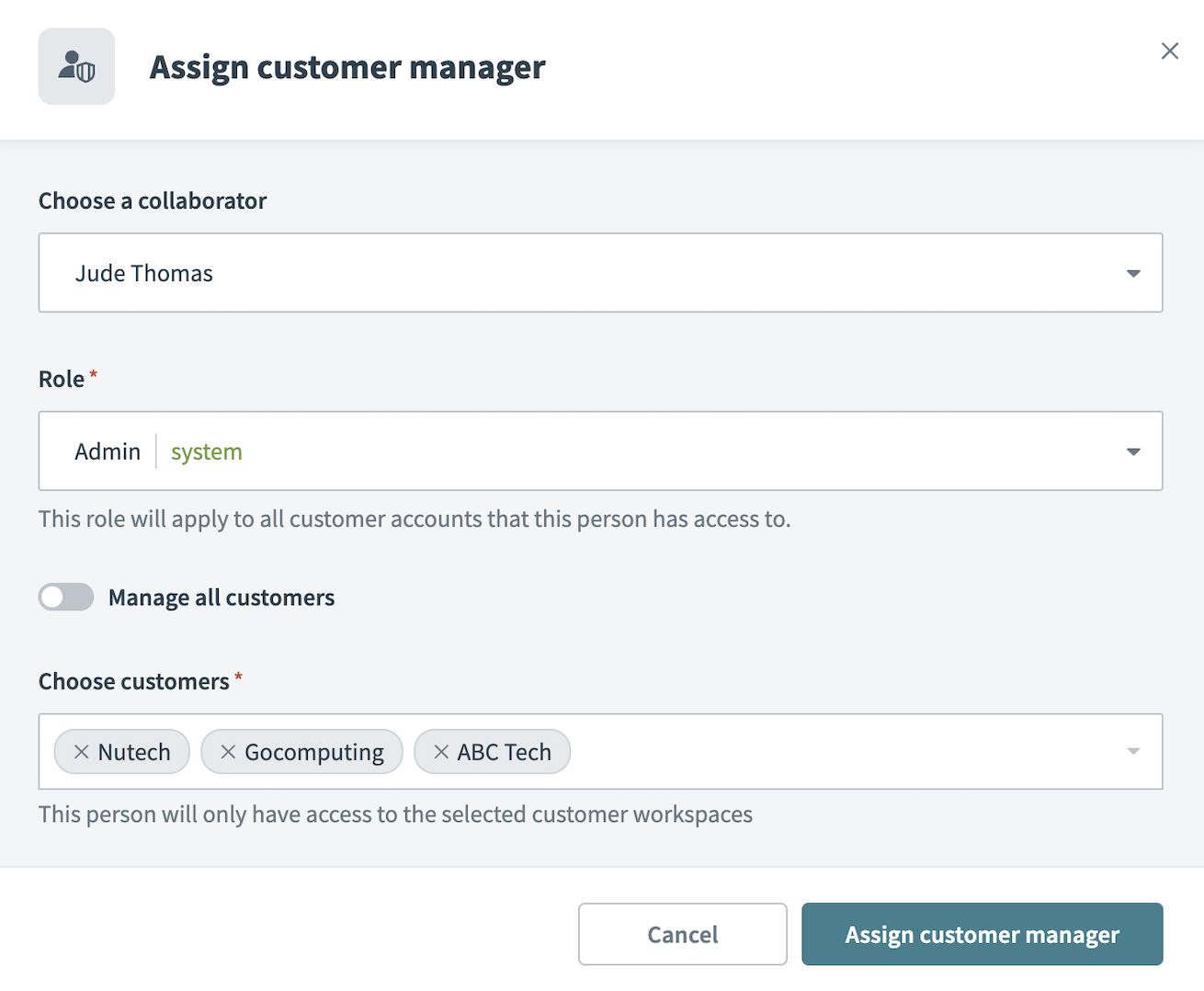Open the collaborator selection dropdown
Screen dimensions: 1204x991
point(1133,273)
